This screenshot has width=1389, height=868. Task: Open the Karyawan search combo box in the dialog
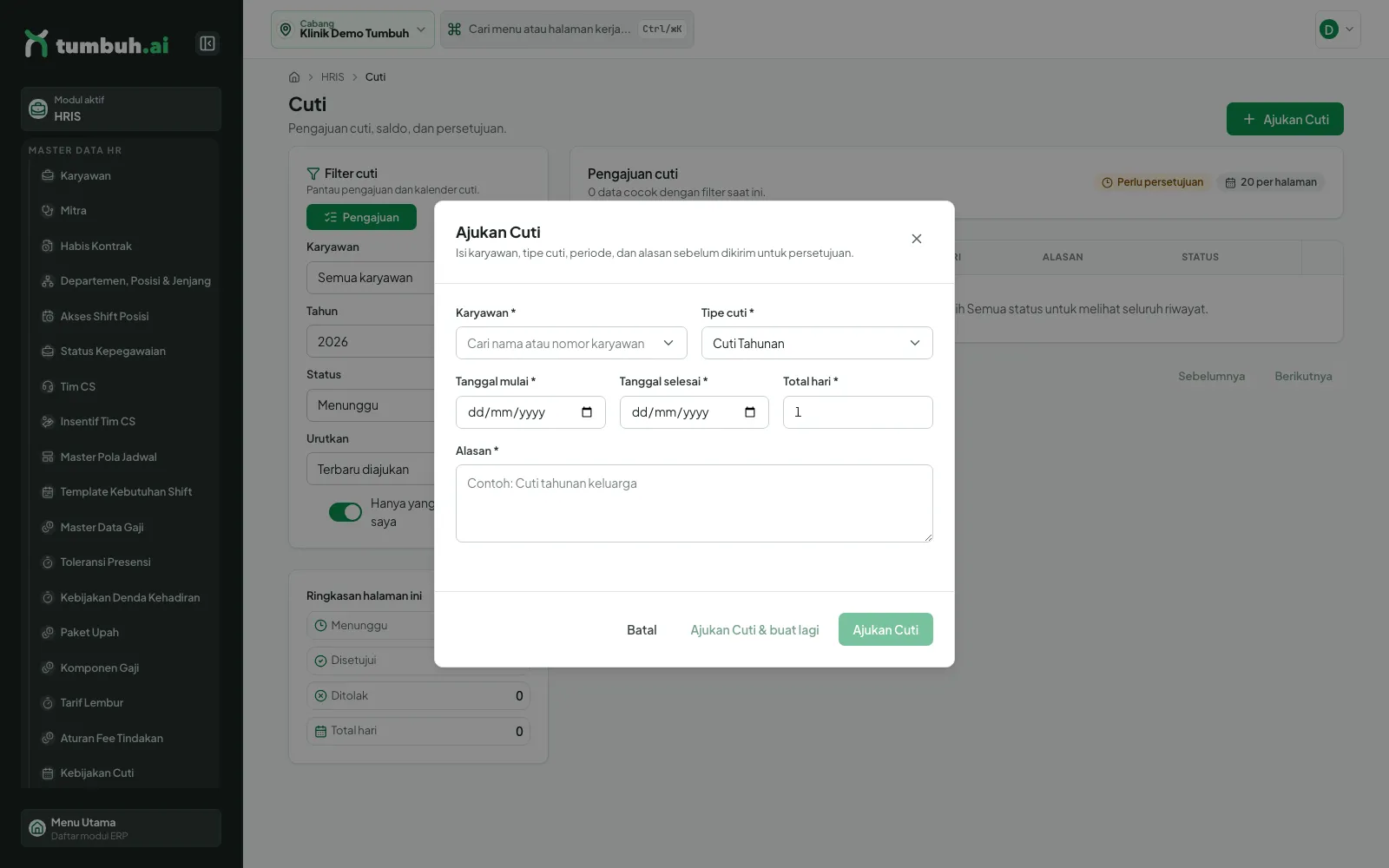571,343
